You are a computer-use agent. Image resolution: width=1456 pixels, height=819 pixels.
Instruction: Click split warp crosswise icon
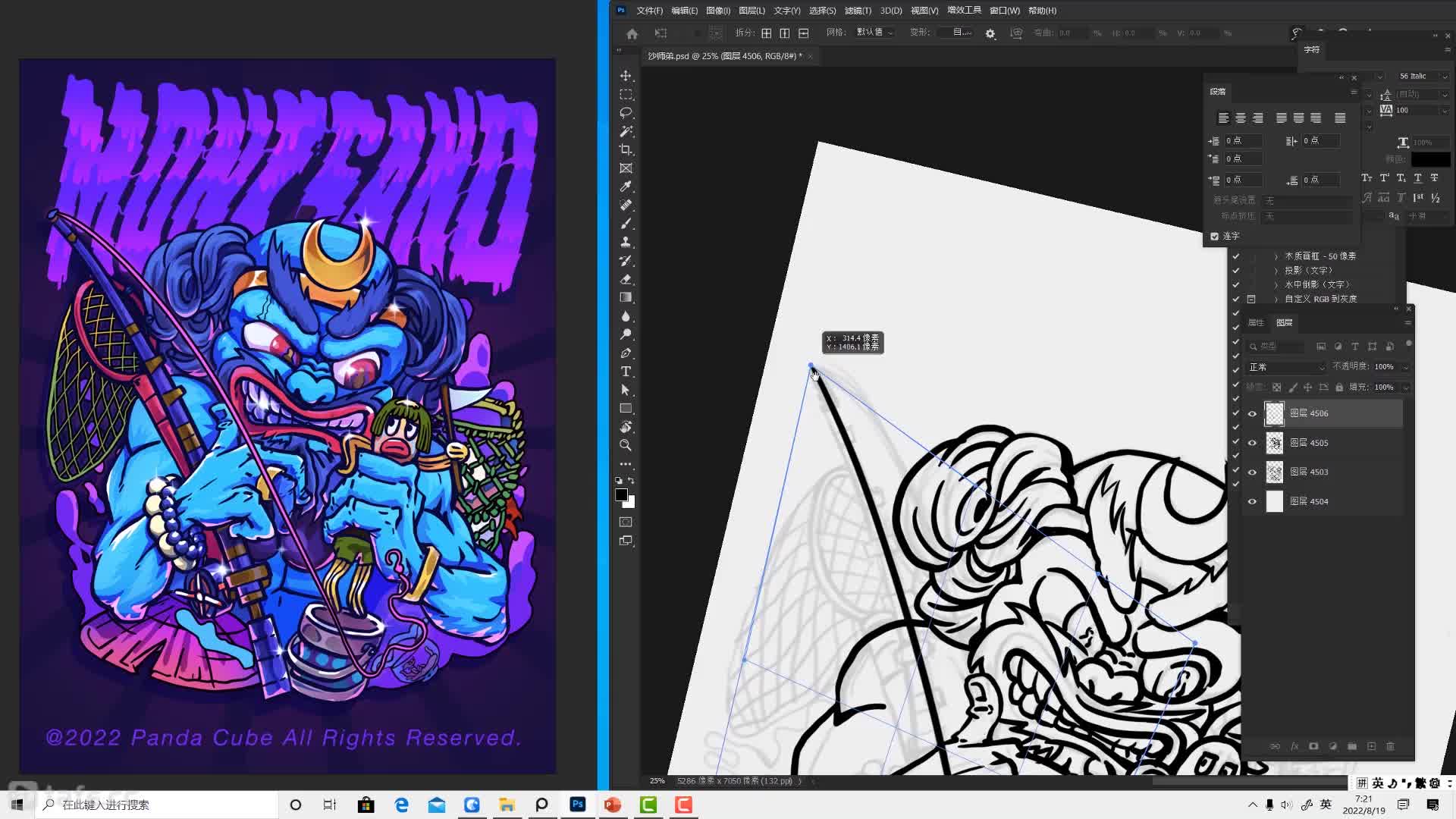767,33
